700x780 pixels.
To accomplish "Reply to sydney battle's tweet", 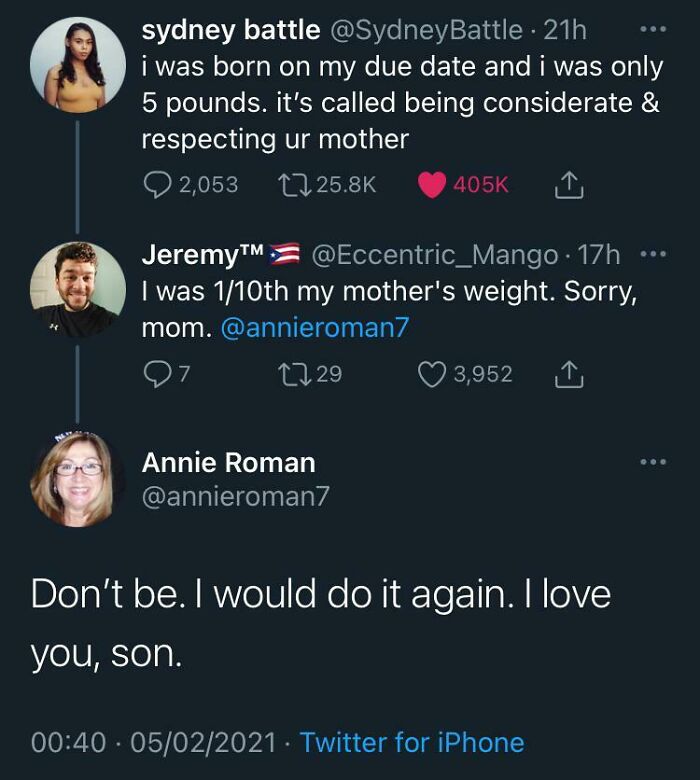I will (158, 185).
